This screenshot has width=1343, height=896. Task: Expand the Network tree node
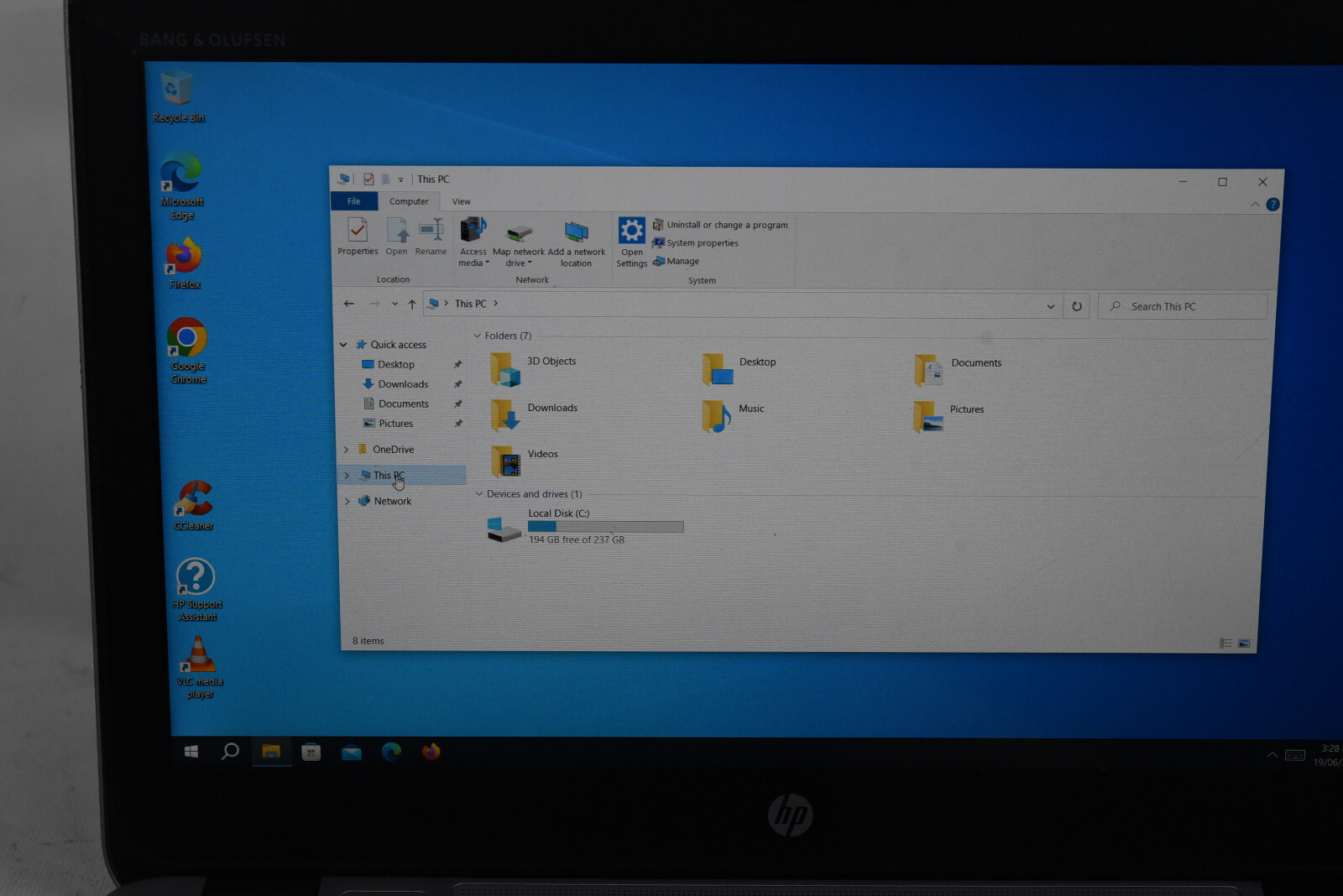click(348, 502)
